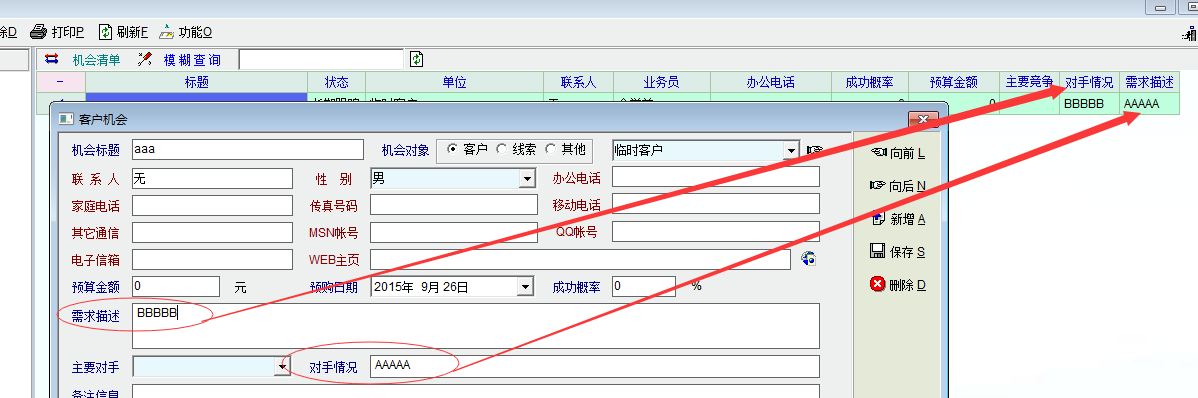Click the 新增 A add record button
Screen dimensions: 1198x398
pyautogui.click(x=898, y=219)
